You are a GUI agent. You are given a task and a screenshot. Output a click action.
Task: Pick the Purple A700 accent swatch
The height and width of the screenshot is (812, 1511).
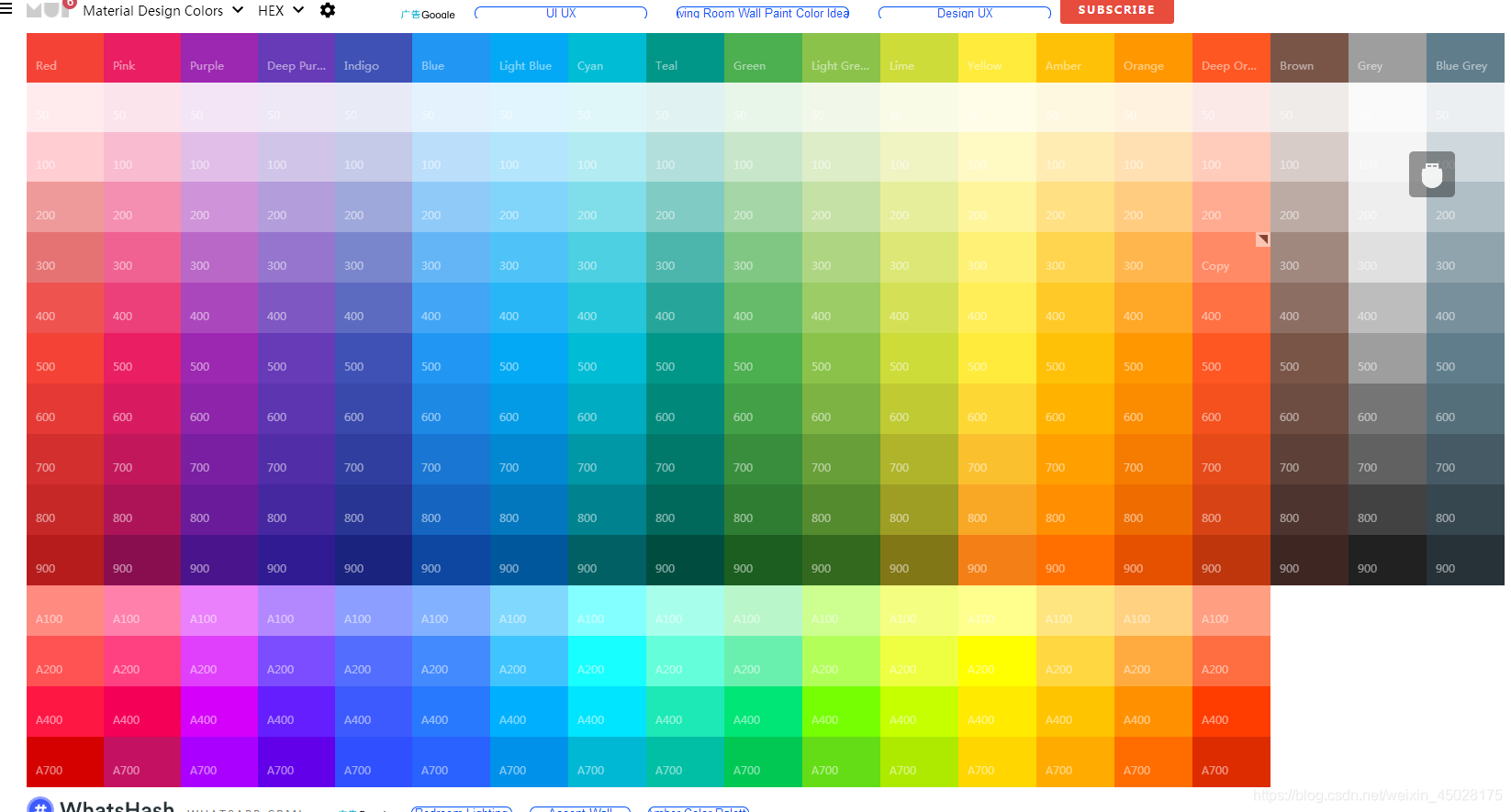point(219,762)
